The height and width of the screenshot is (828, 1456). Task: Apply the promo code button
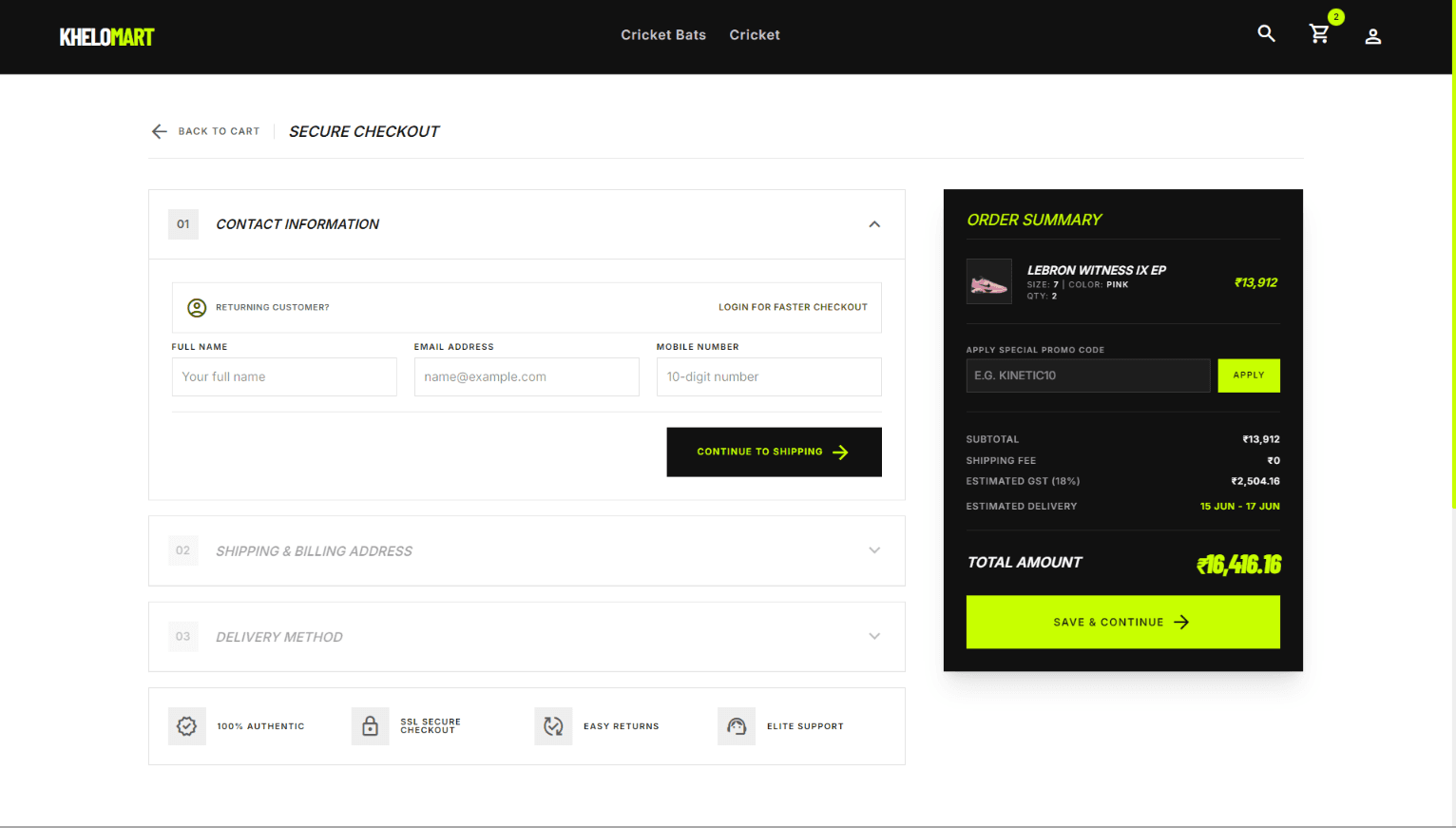(x=1249, y=375)
